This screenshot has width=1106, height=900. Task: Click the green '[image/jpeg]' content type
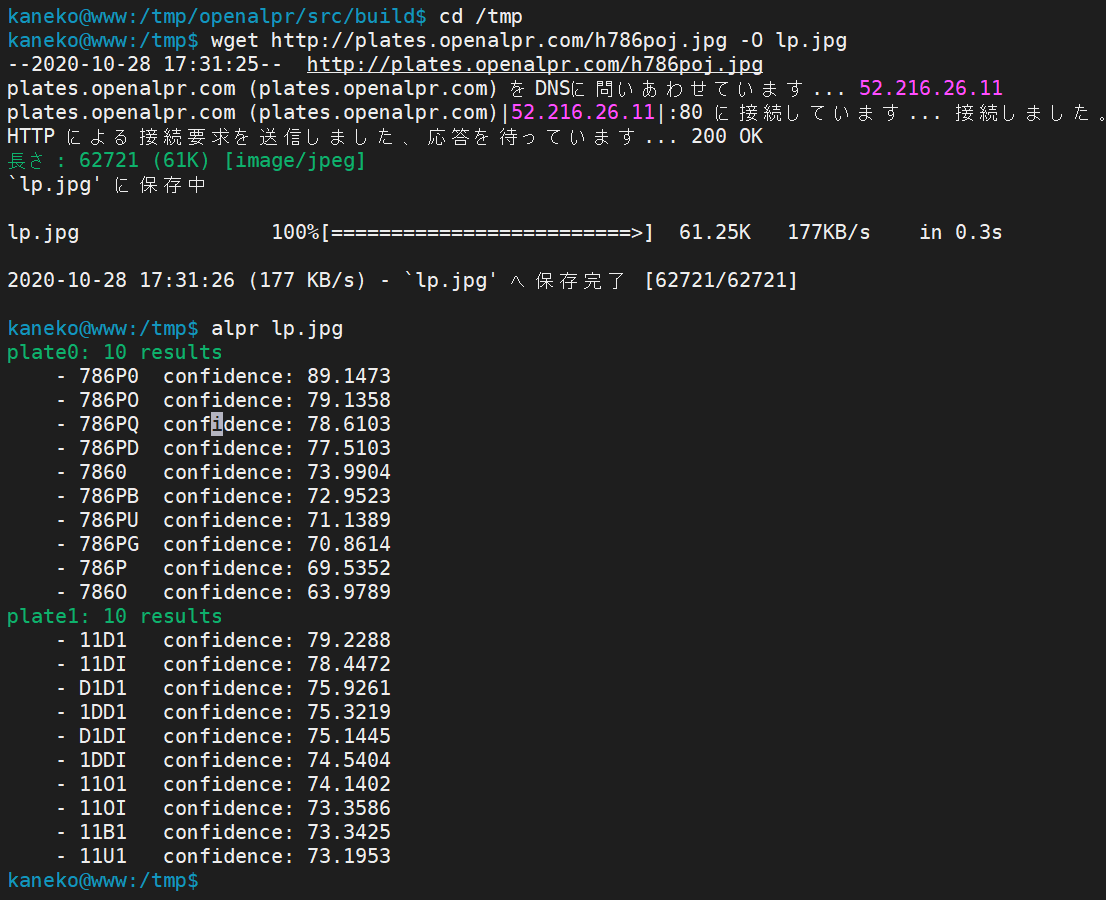click(295, 160)
